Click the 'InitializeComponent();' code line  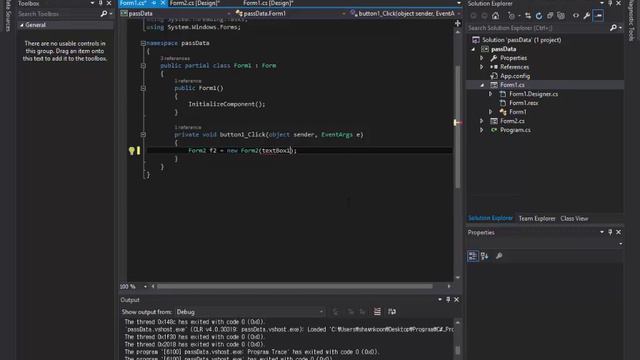[227, 104]
